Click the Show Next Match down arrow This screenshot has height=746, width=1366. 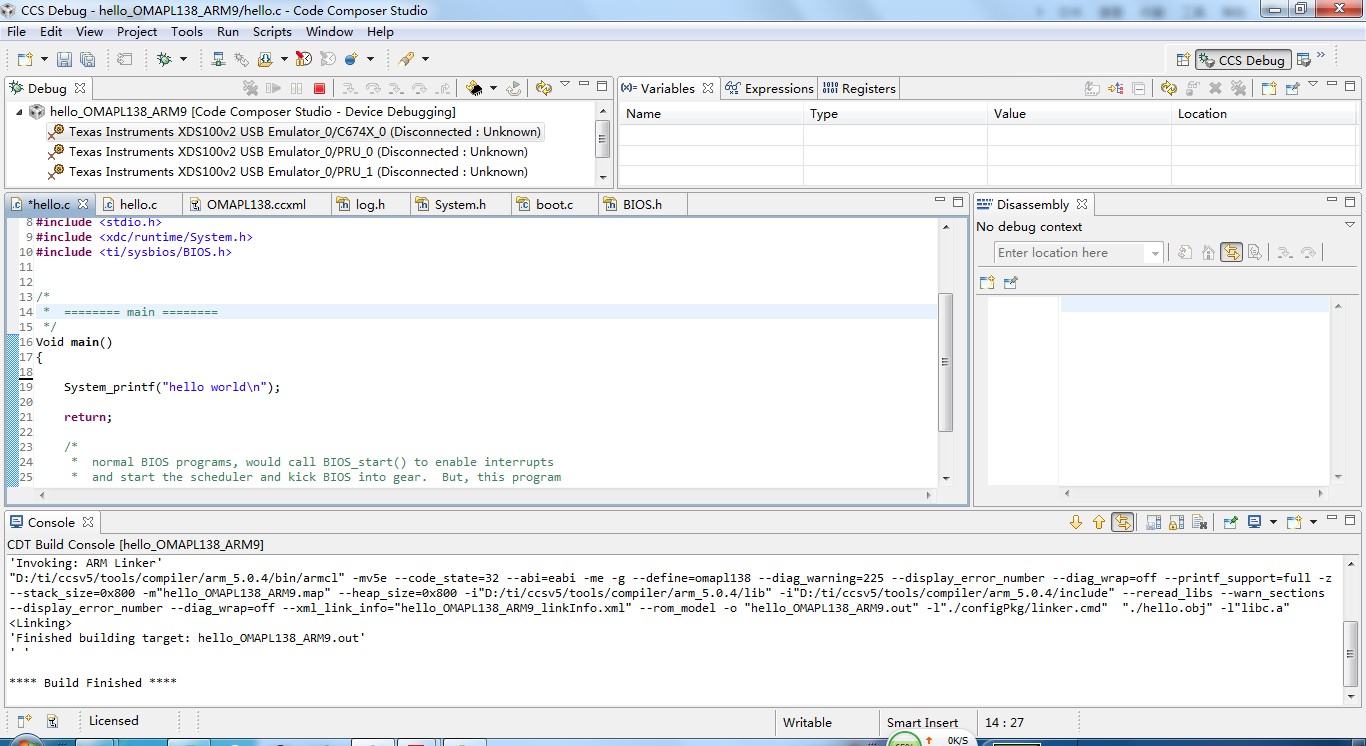tap(1076, 523)
